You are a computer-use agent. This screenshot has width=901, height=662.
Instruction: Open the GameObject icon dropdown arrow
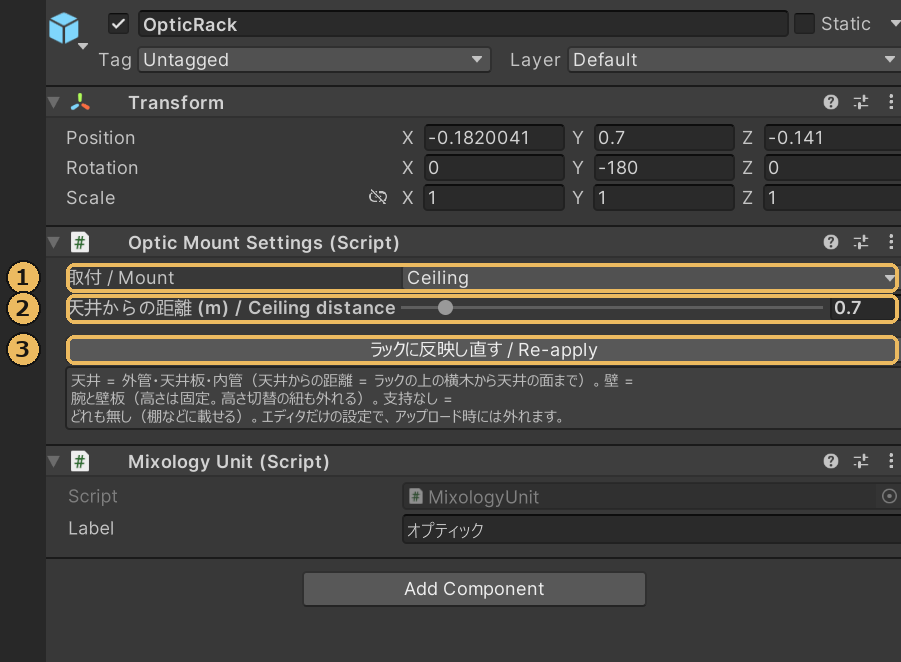pyautogui.click(x=83, y=46)
